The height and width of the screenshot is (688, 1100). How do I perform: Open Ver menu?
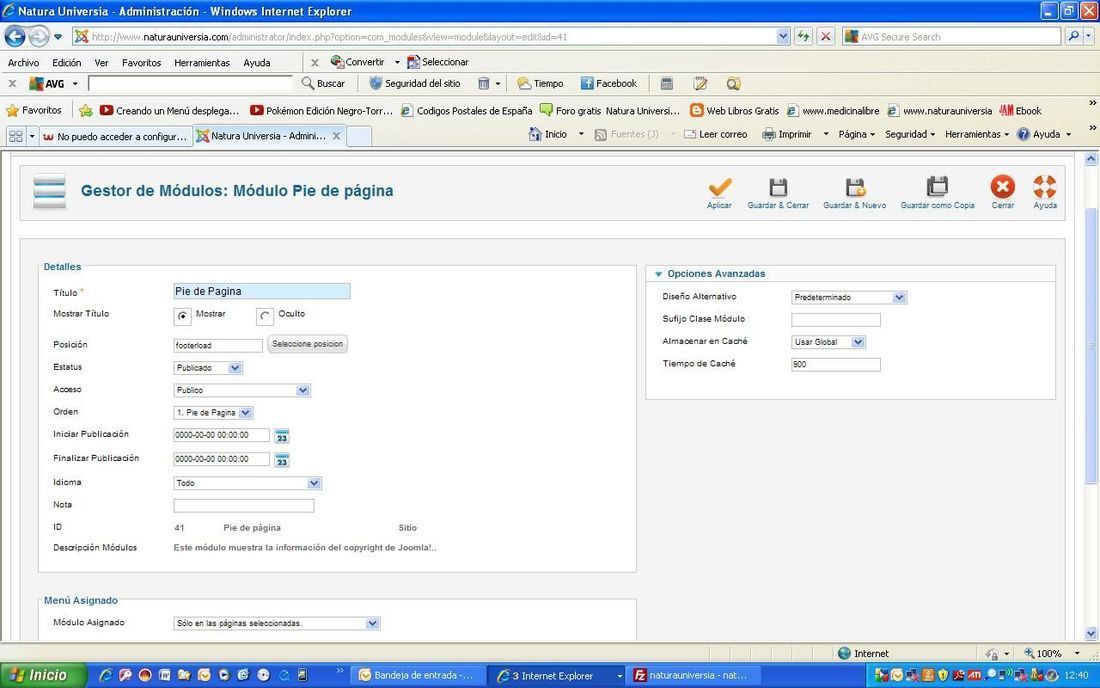pyautogui.click(x=102, y=62)
